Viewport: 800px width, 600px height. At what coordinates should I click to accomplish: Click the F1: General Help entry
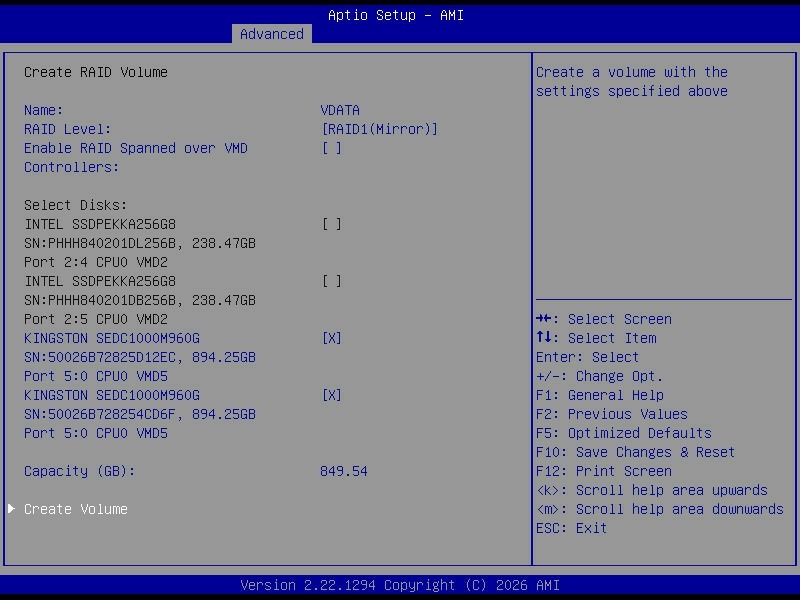(599, 395)
